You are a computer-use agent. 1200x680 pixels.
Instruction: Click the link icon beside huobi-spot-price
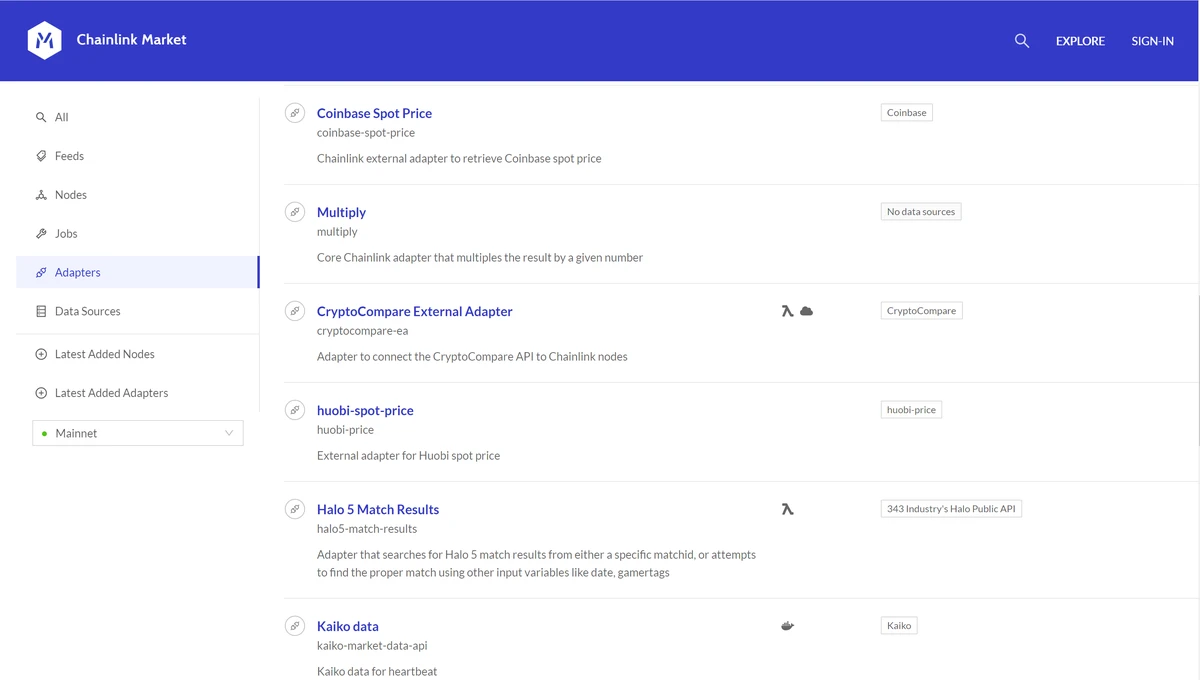click(295, 410)
